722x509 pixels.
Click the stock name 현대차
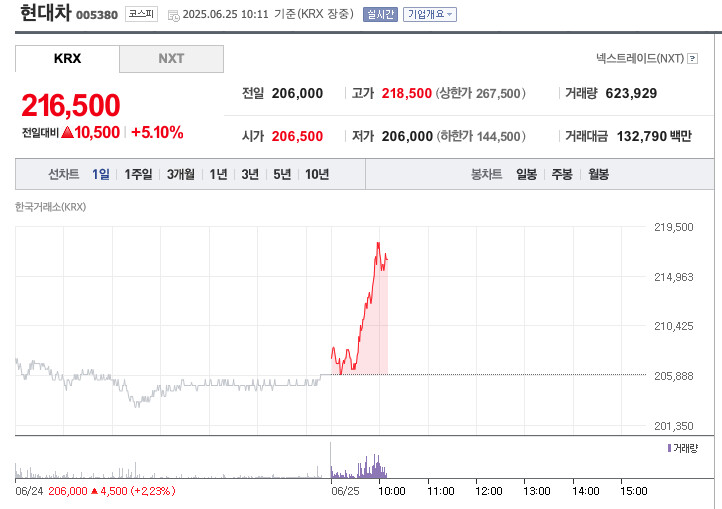pos(46,12)
